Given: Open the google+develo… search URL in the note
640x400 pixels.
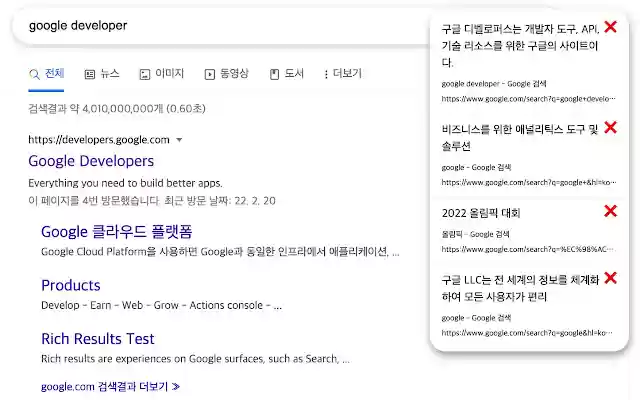Looking at the screenshot, I should [528, 98].
